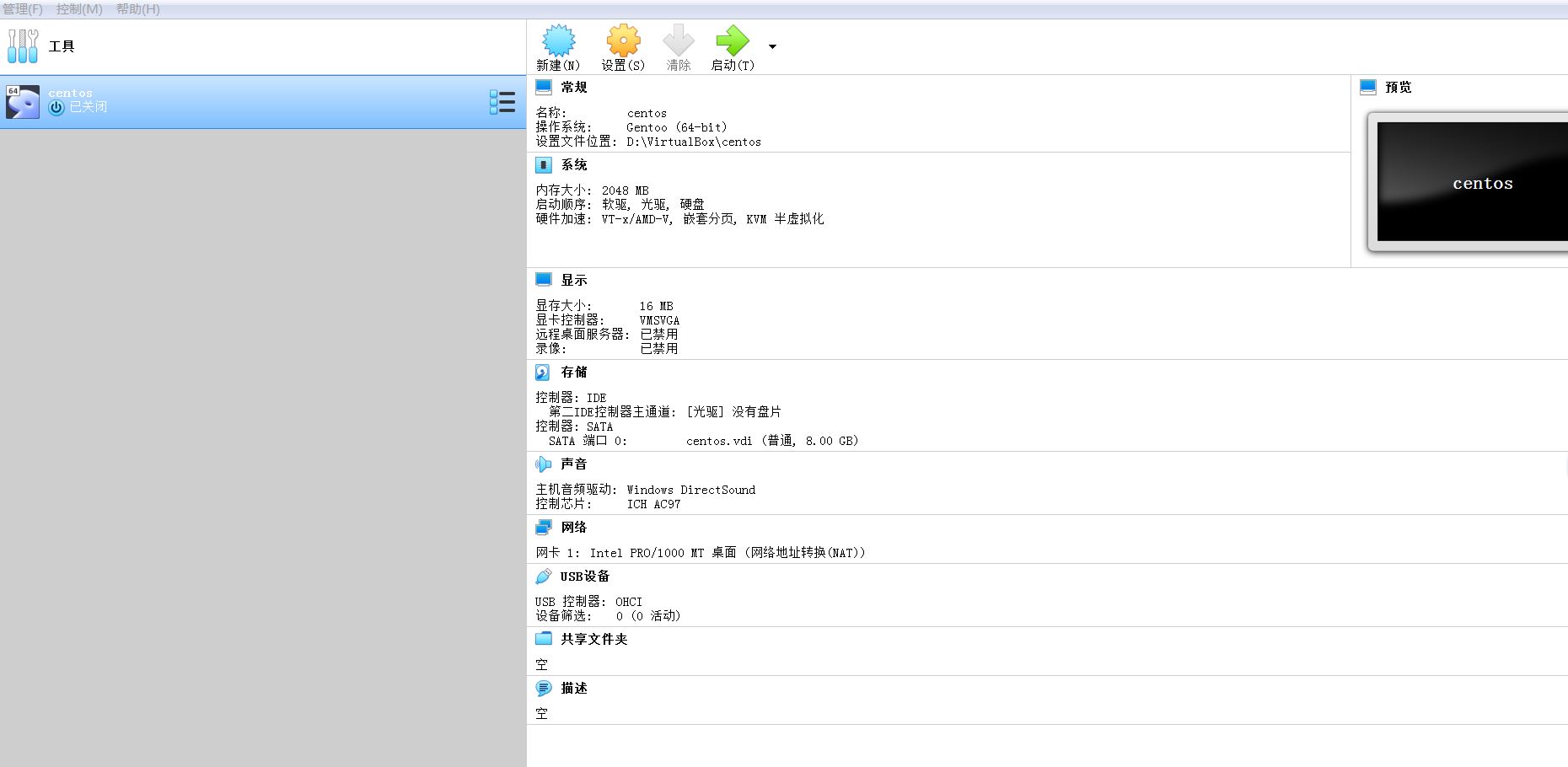Click the 预览 heading label
Image resolution: width=1568 pixels, height=767 pixels.
coord(1399,88)
